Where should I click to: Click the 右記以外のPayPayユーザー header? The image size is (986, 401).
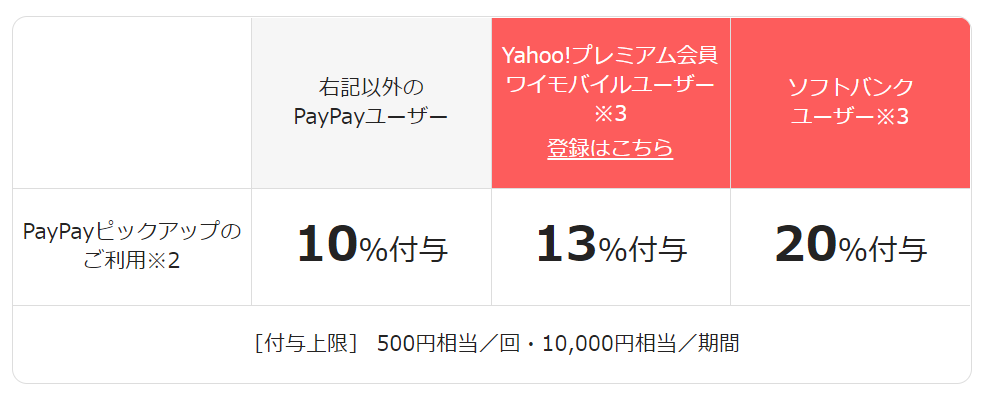pyautogui.click(x=371, y=101)
